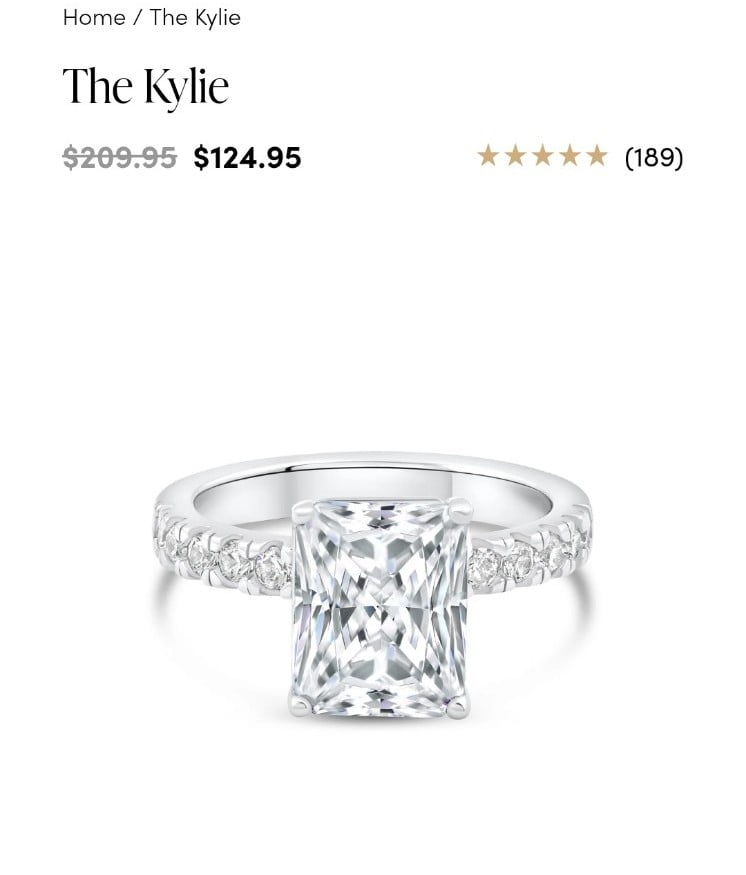Click the radiant-cut center stone of ring image
746x875 pixels.
(x=381, y=608)
